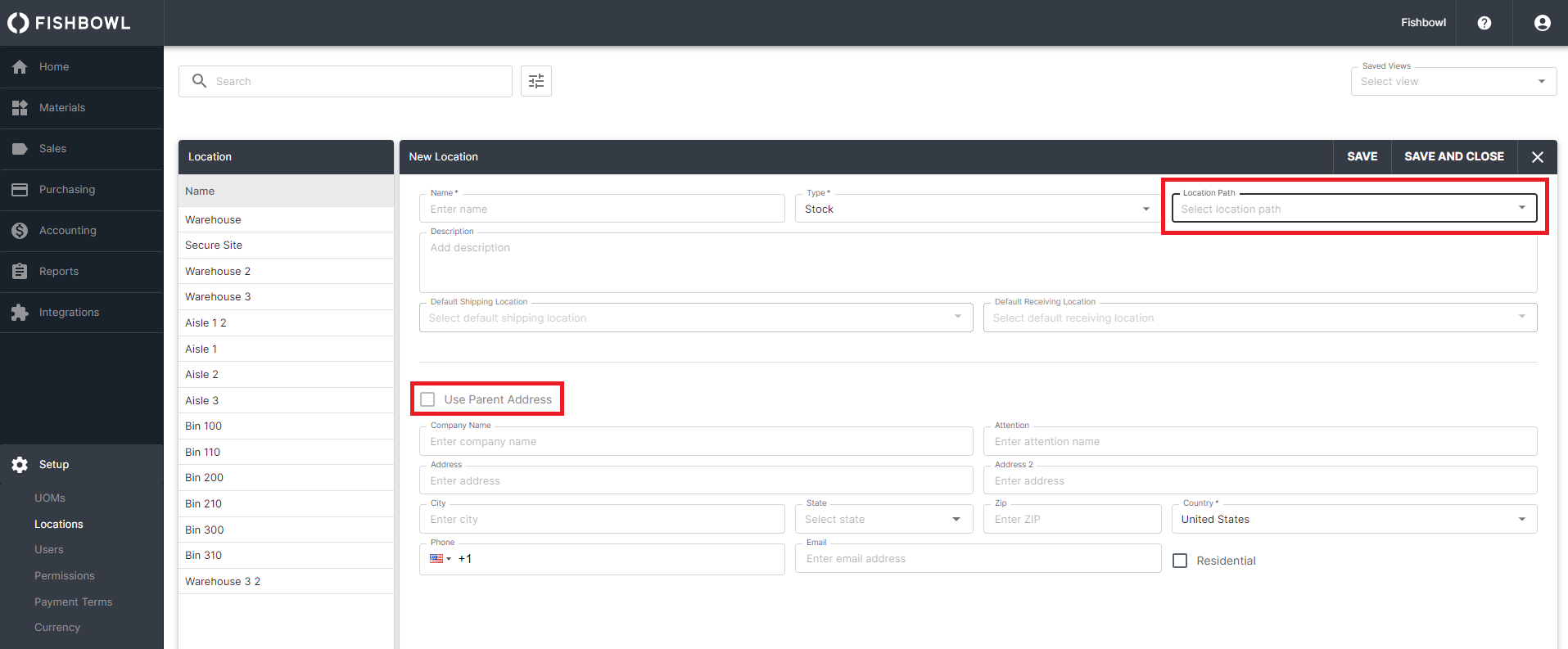Click the Purchasing card icon
The height and width of the screenshot is (649, 1568).
[20, 190]
